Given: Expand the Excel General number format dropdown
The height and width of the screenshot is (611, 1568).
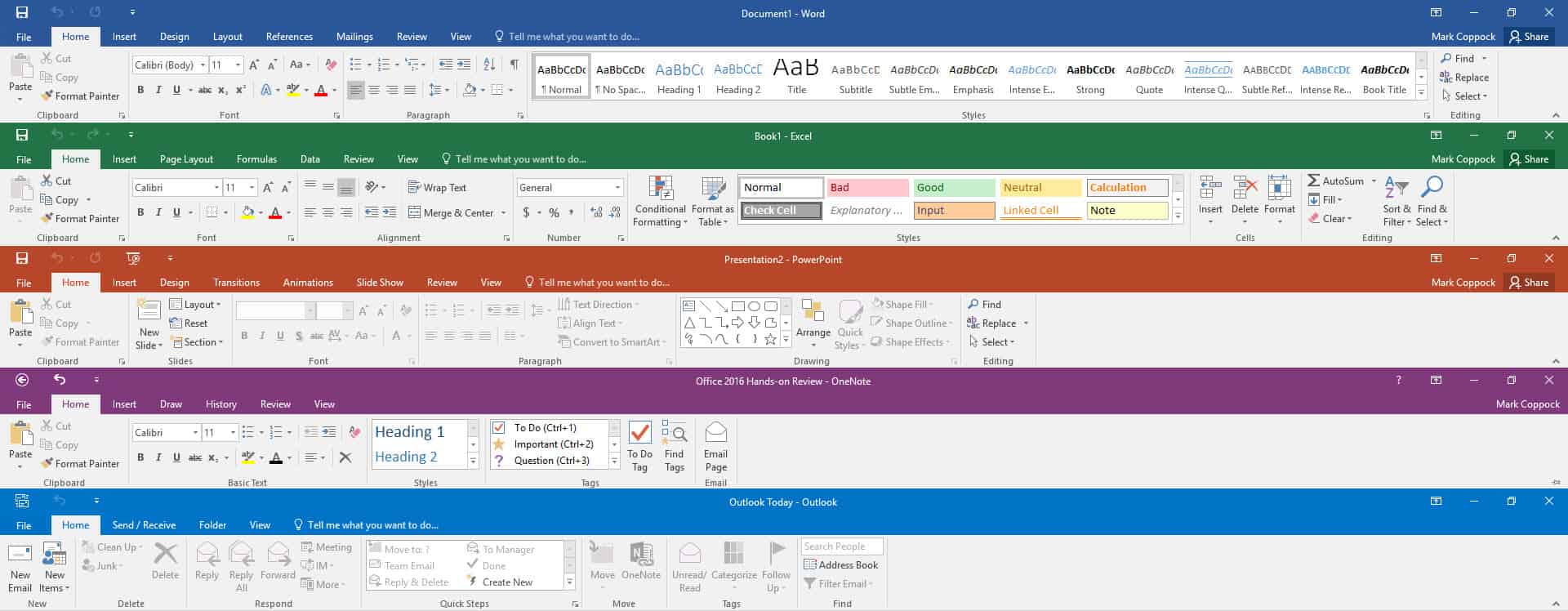Looking at the screenshot, I should [x=617, y=188].
